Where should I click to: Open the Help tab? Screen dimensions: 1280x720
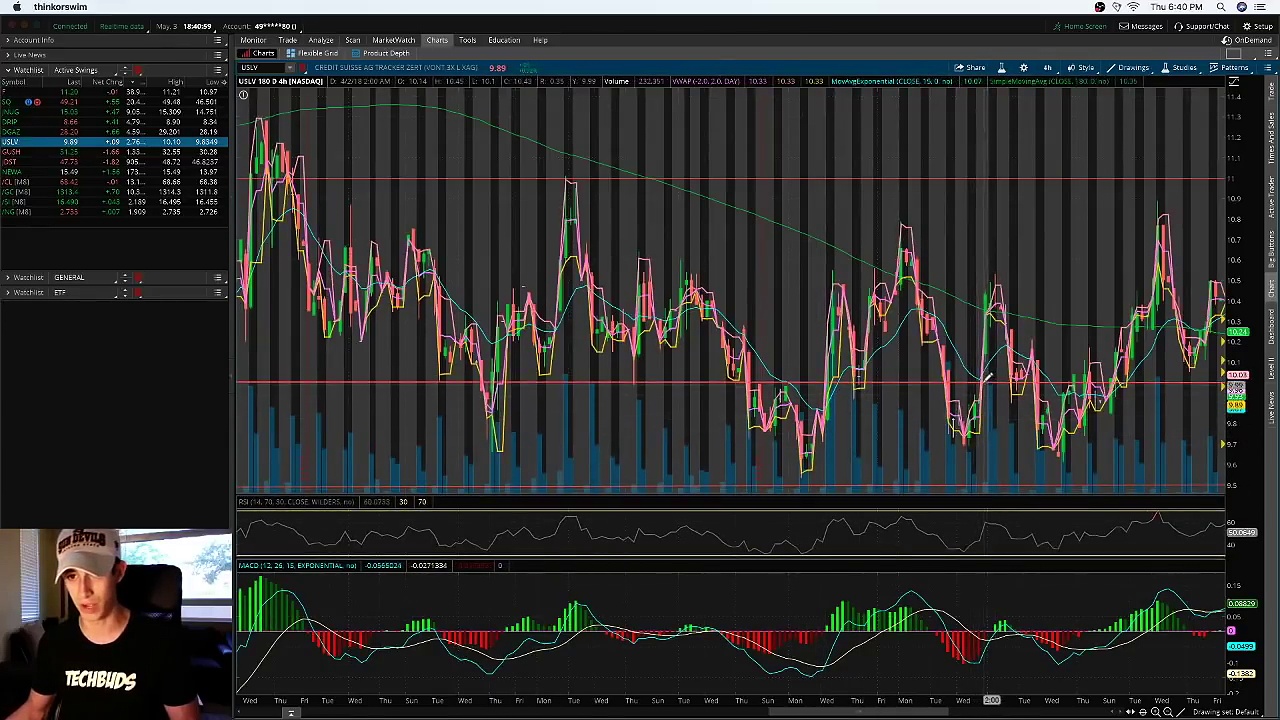[540, 40]
